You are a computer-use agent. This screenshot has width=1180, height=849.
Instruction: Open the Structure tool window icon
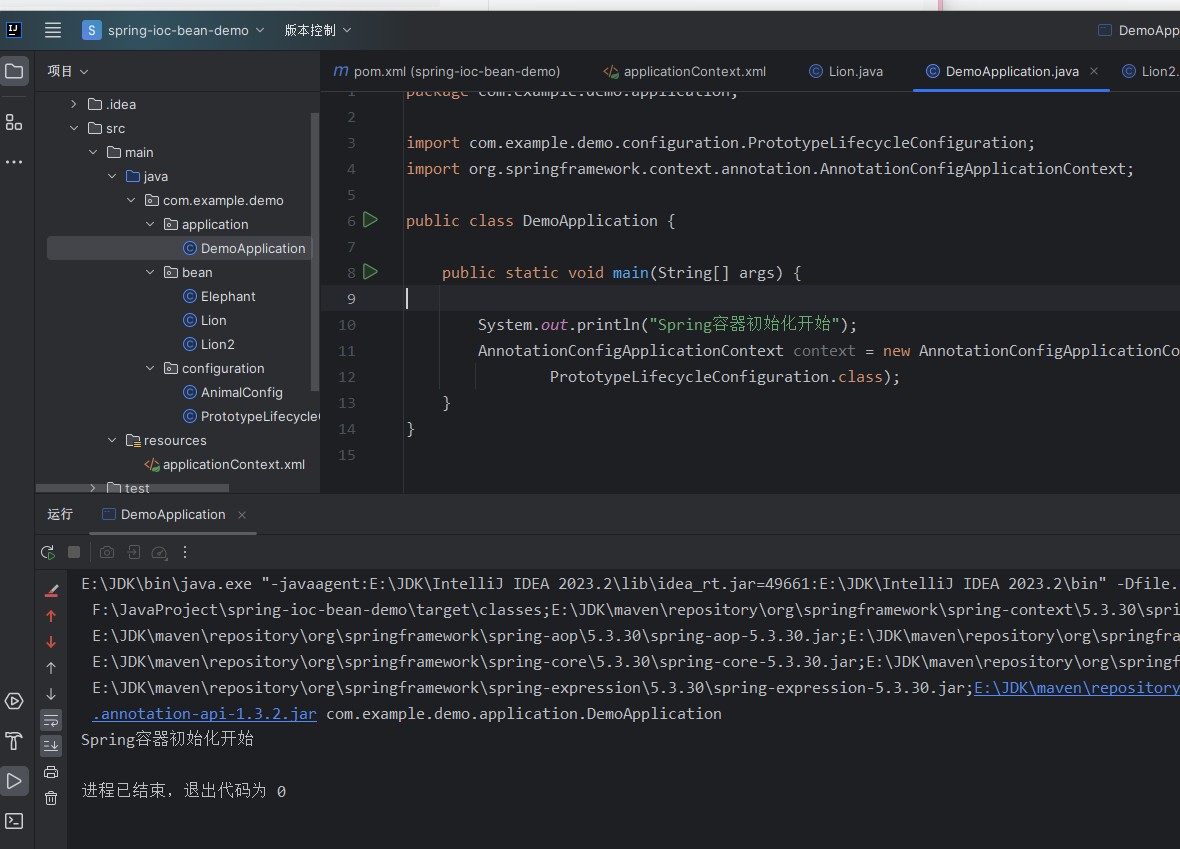pos(14,122)
